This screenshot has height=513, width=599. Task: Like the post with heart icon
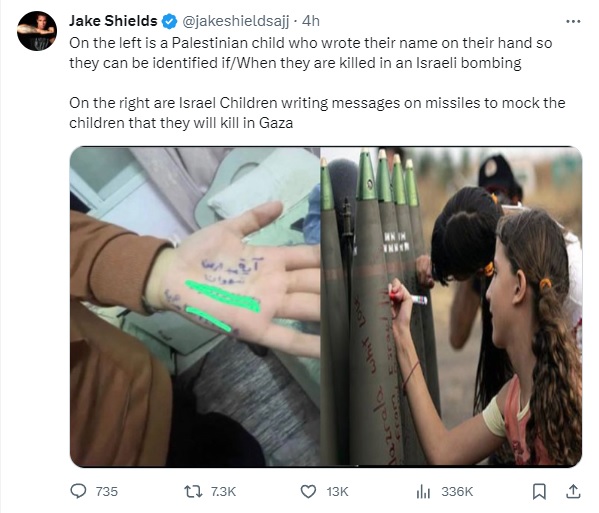click(x=308, y=491)
